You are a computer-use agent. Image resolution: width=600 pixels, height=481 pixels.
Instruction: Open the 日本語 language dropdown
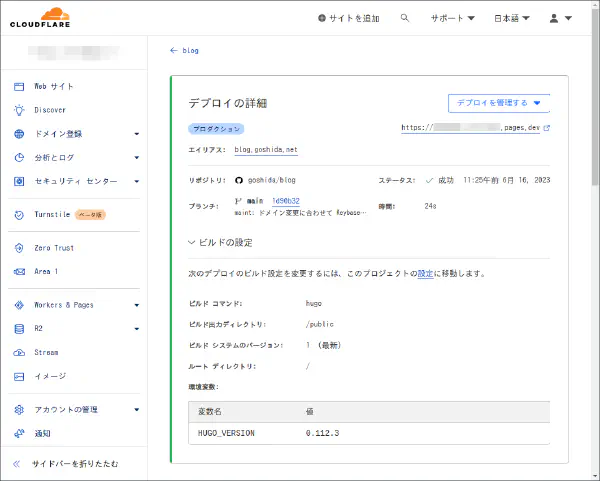(512, 18)
